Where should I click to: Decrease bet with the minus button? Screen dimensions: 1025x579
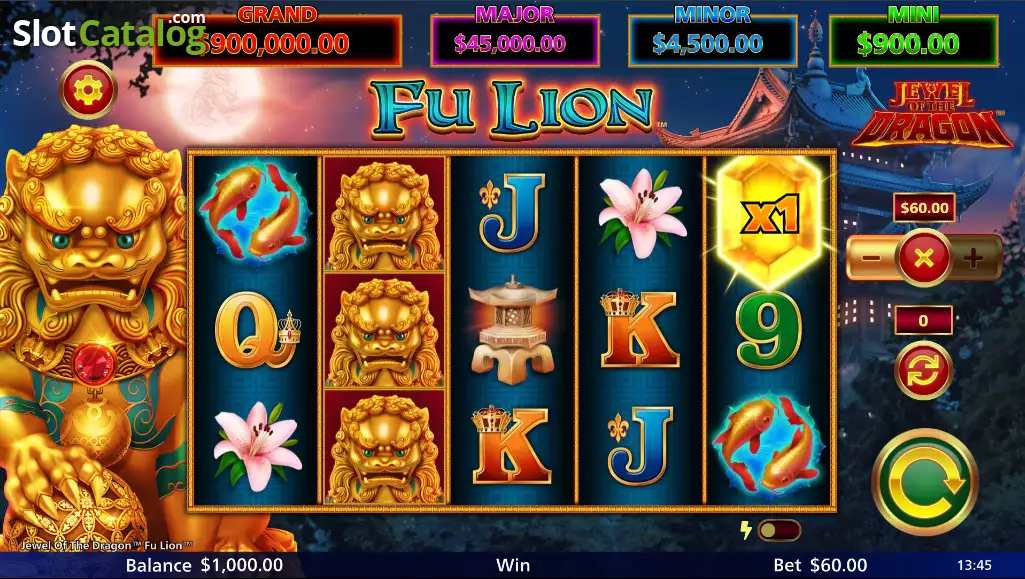[871, 258]
